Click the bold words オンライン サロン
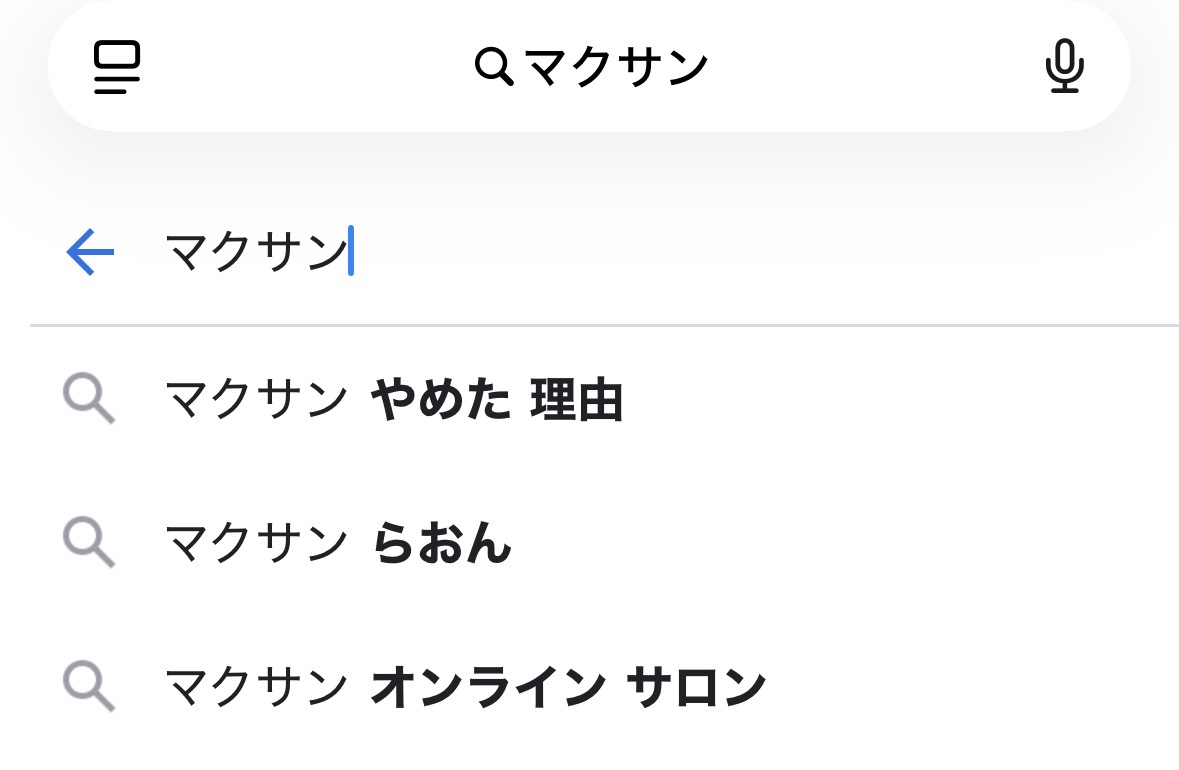 568,686
